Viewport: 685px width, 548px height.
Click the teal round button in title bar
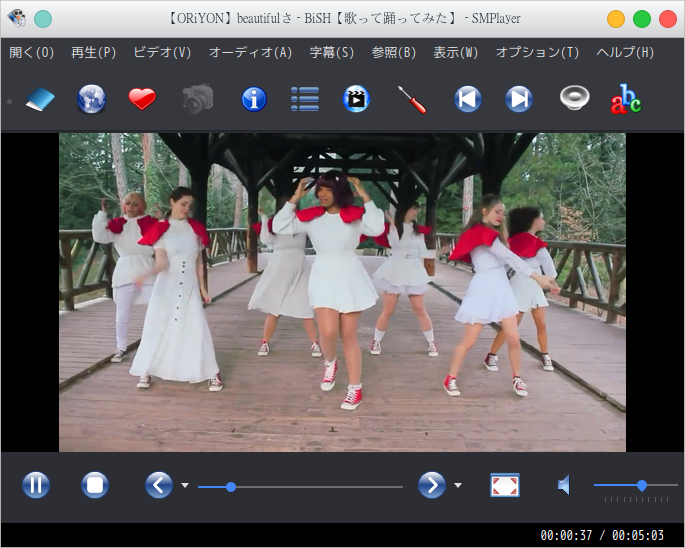coord(43,19)
